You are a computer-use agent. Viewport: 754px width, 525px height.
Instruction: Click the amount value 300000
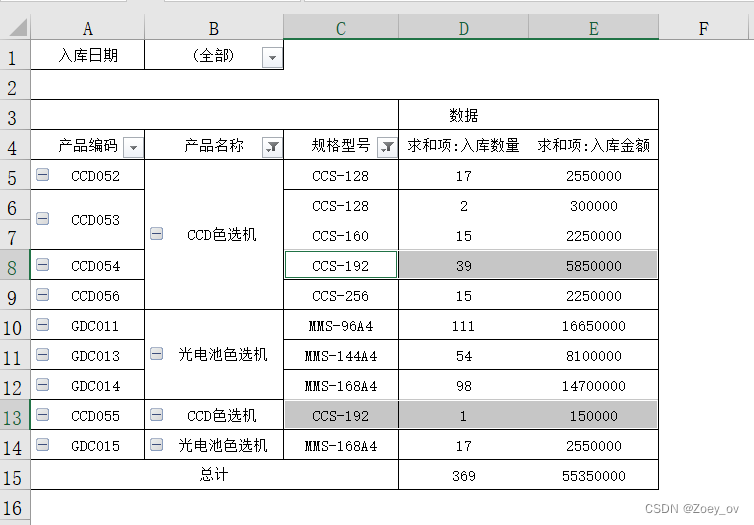593,205
